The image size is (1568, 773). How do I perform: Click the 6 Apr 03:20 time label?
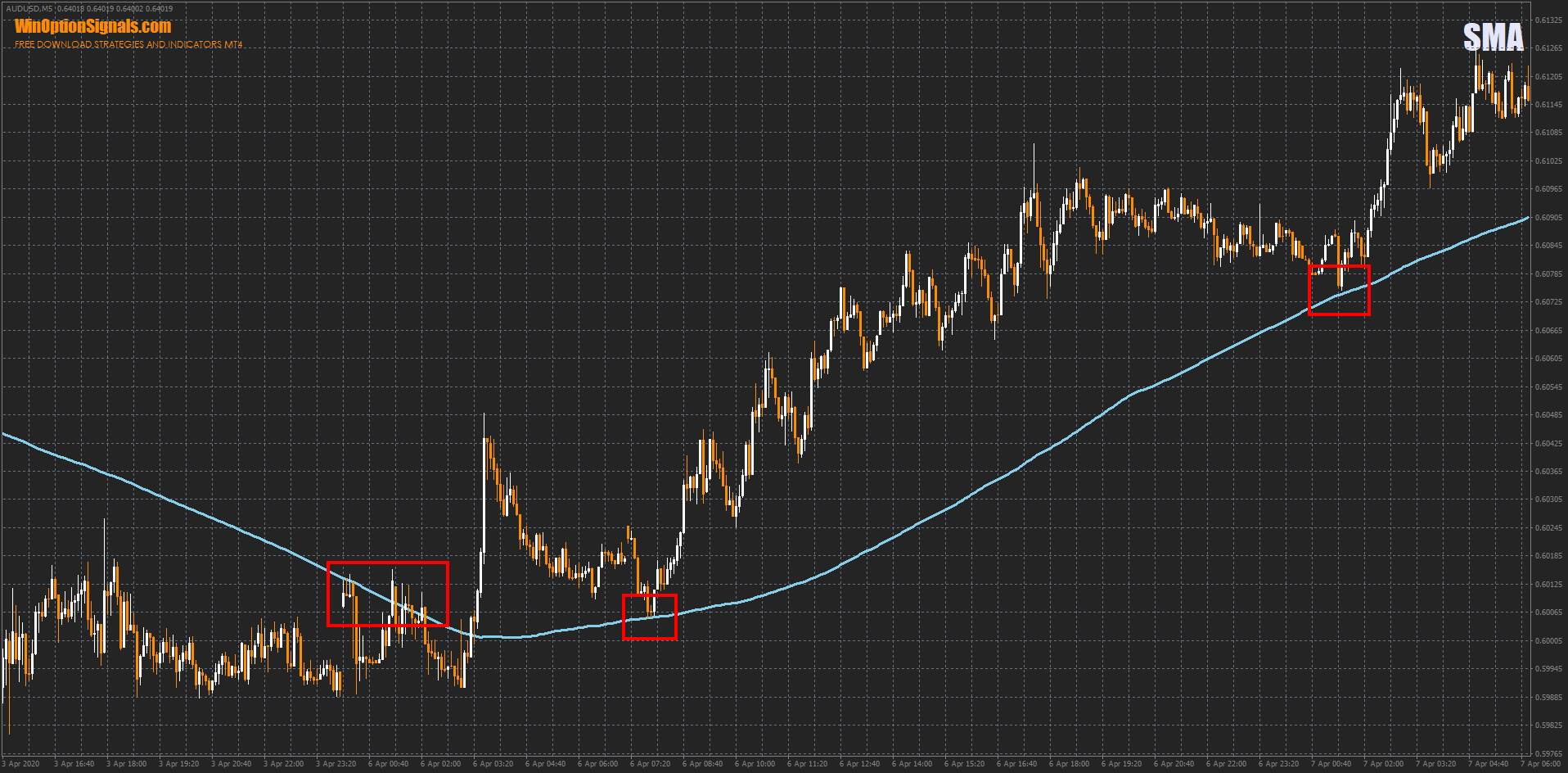point(493,765)
